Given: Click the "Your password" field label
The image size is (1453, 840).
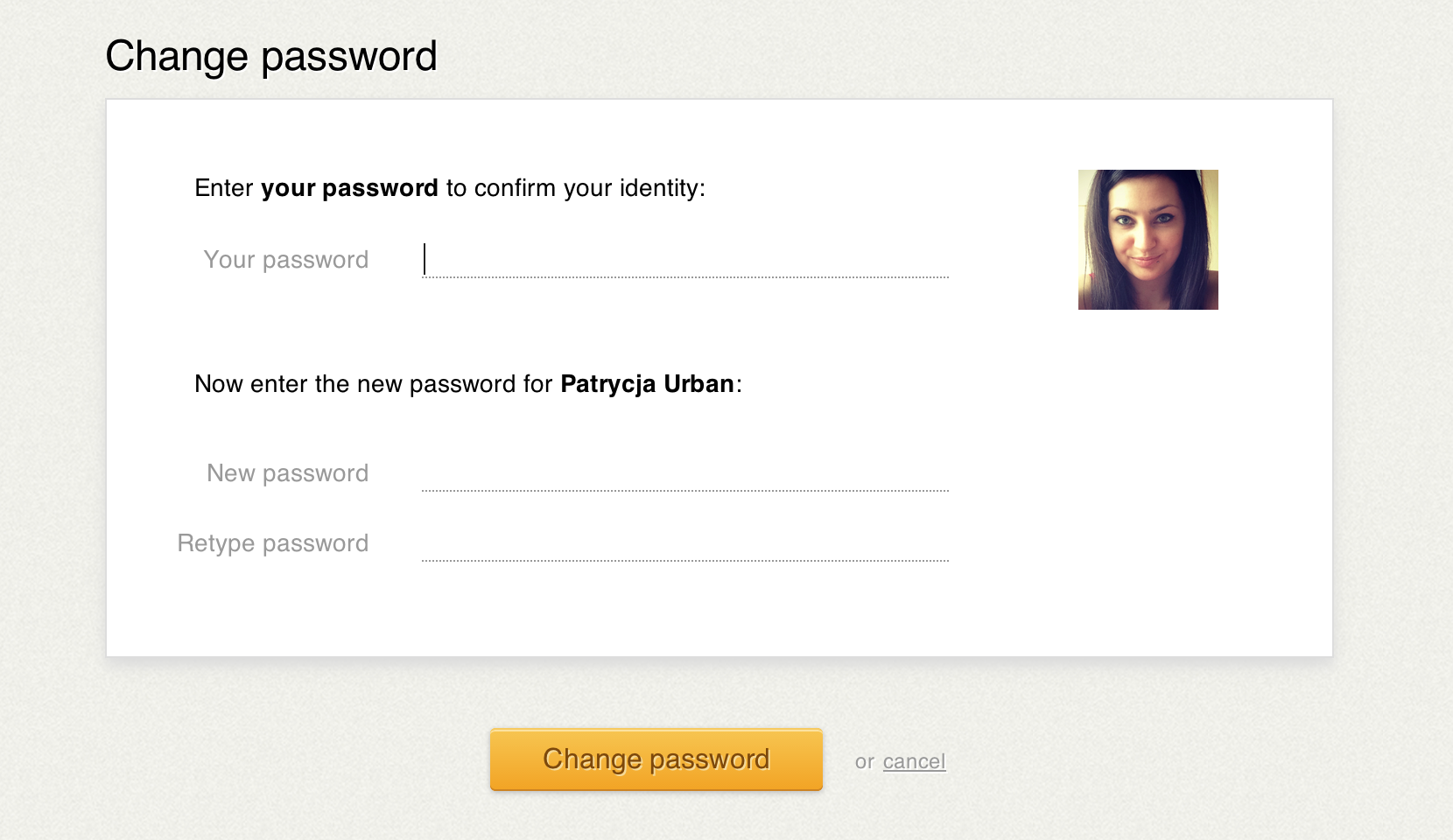Looking at the screenshot, I should 286,260.
